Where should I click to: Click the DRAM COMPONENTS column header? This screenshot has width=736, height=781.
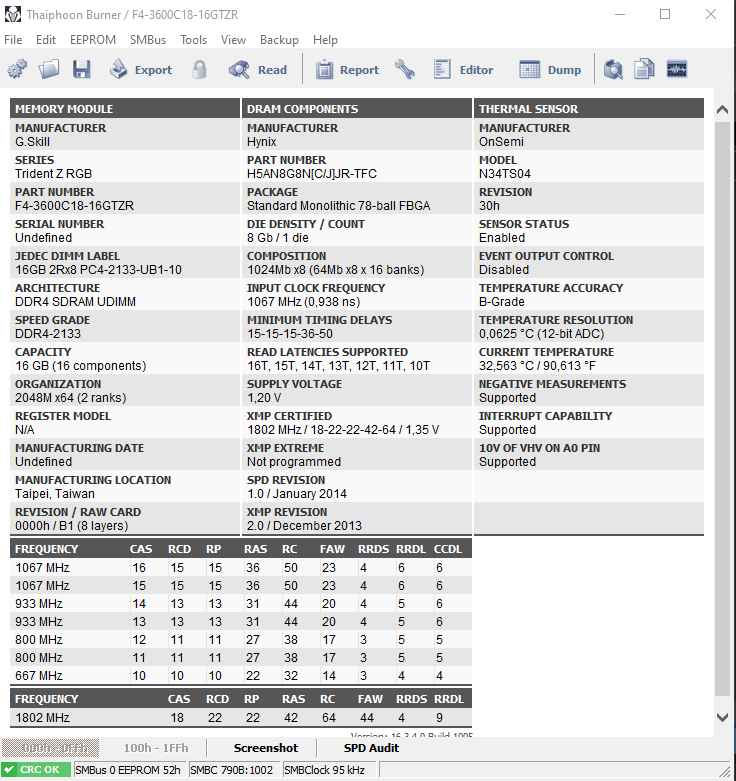coord(357,109)
